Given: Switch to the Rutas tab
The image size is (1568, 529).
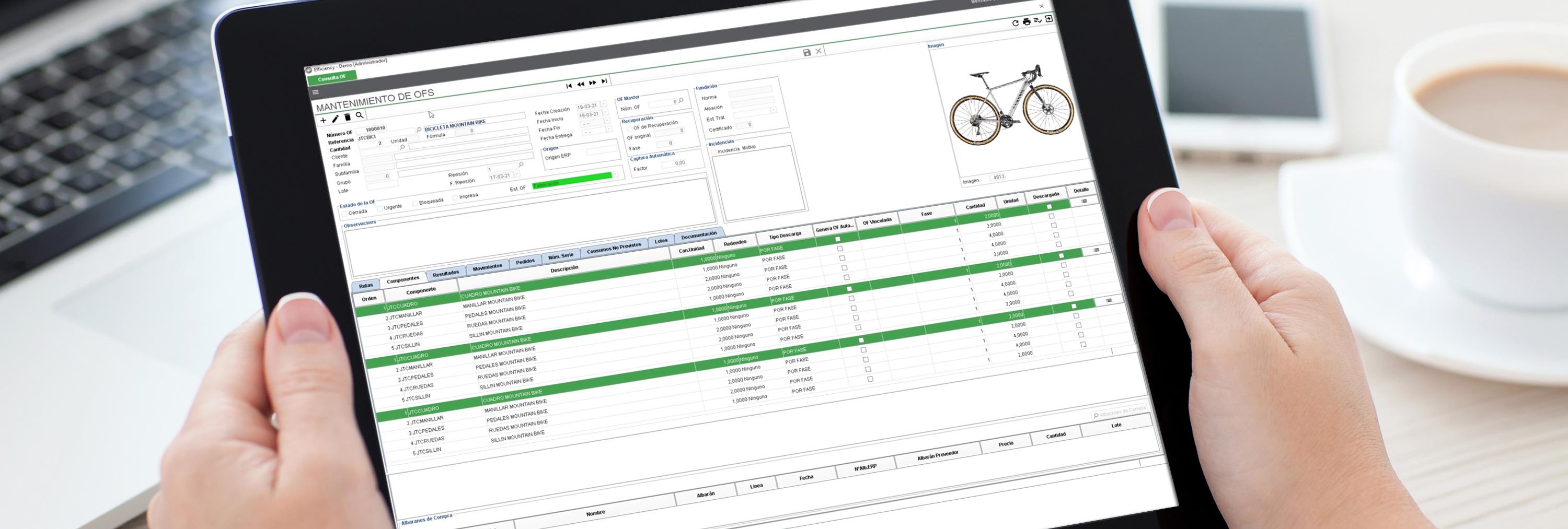Looking at the screenshot, I should pos(366,285).
